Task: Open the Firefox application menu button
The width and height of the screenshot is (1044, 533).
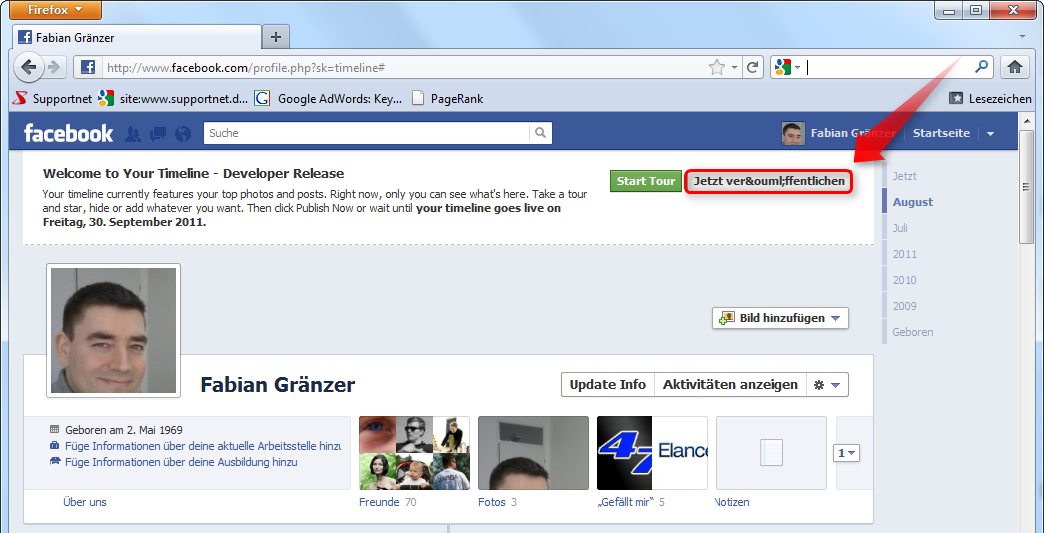Action: point(56,9)
